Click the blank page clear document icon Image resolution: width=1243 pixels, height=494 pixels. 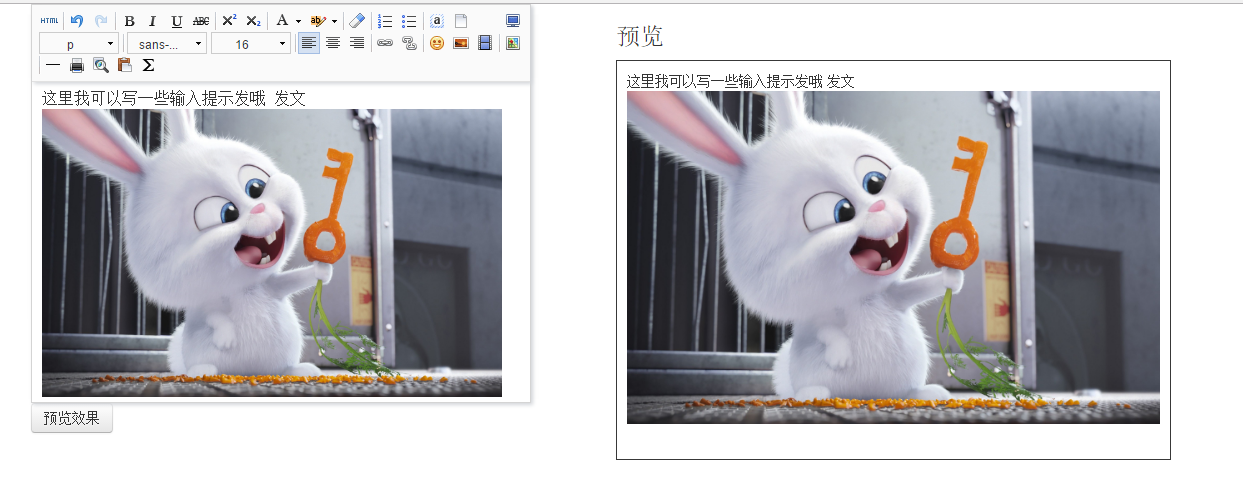coord(461,21)
